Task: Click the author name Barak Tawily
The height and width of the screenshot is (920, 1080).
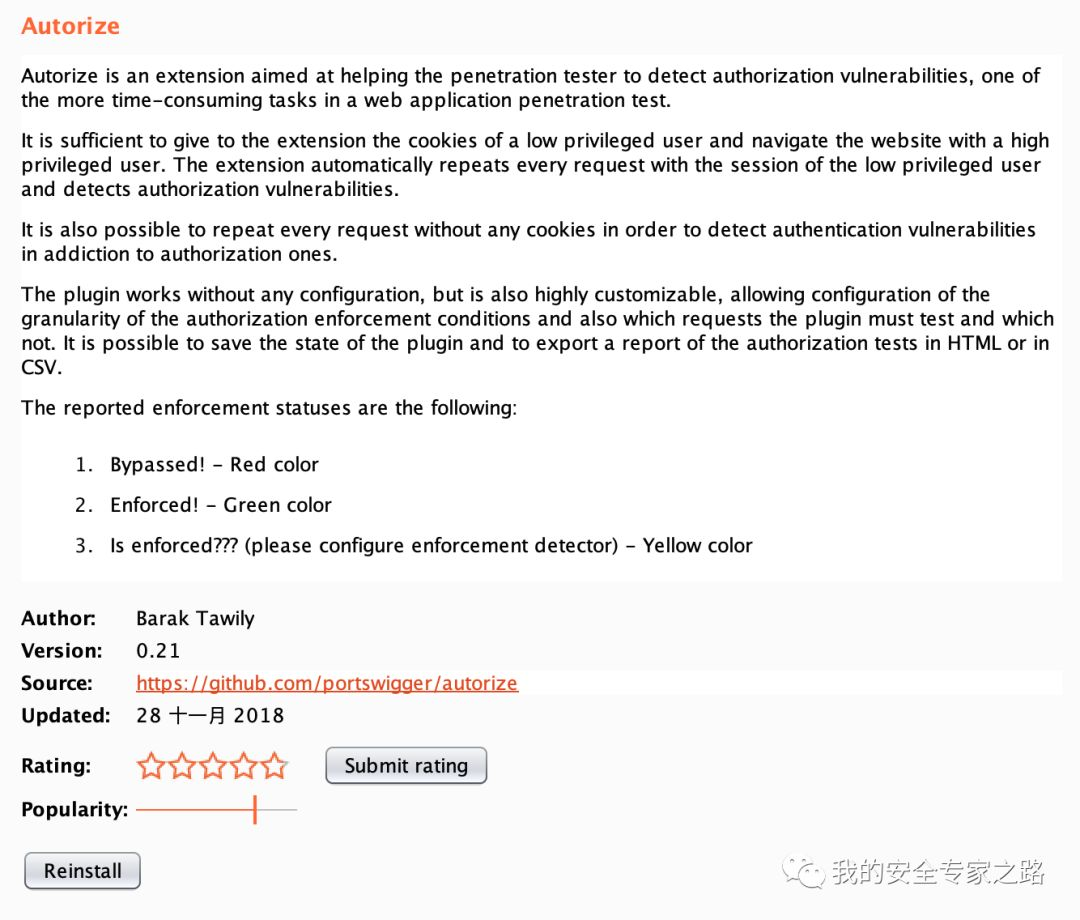Action: pyautogui.click(x=195, y=618)
